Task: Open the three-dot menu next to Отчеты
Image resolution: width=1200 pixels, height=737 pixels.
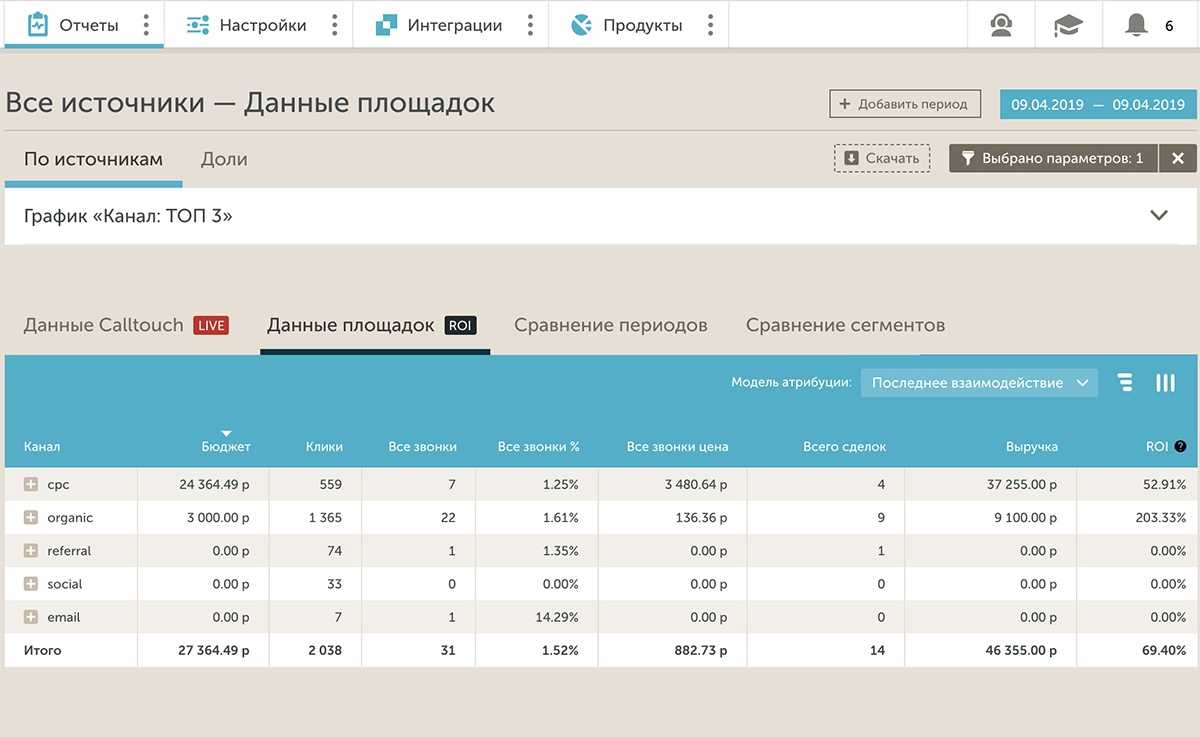Action: click(146, 25)
